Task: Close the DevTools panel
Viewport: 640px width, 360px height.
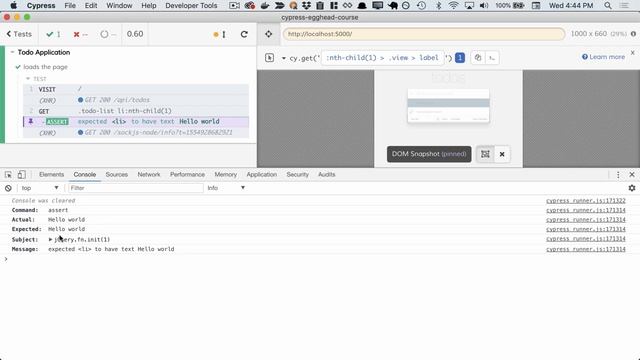Action: click(x=632, y=175)
